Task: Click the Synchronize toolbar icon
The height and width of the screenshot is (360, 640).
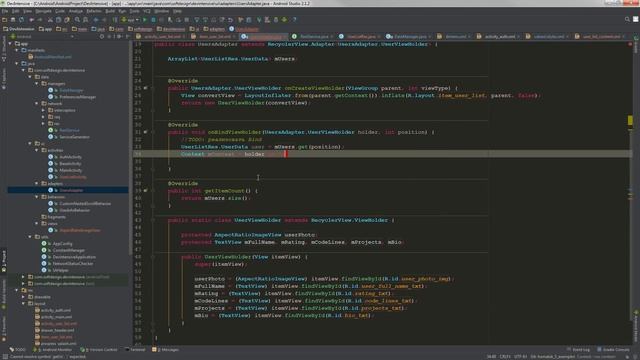Action: (21, 20)
